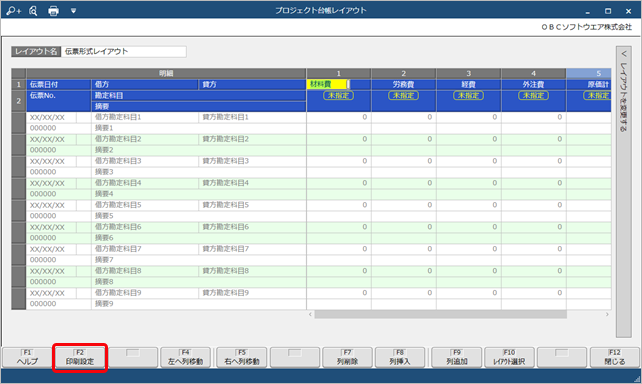Click the 摘要 header cell

(199, 106)
